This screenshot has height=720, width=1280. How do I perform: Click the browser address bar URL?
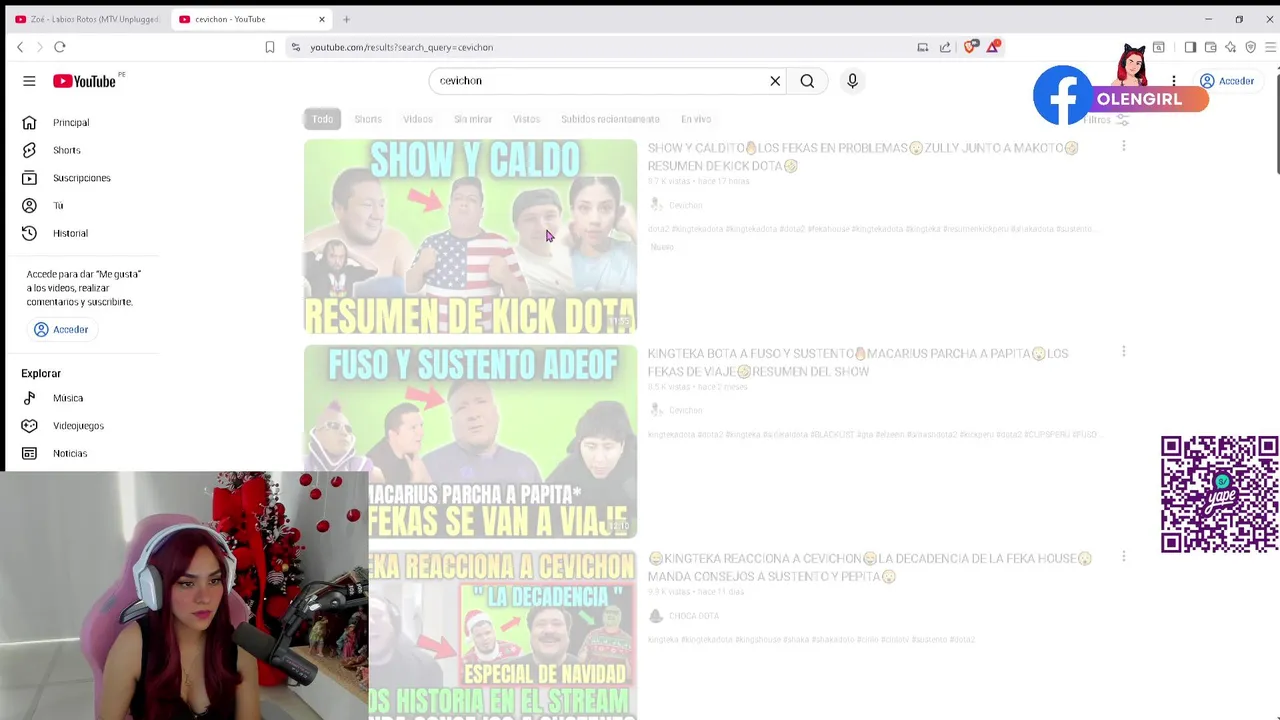pyautogui.click(x=401, y=47)
